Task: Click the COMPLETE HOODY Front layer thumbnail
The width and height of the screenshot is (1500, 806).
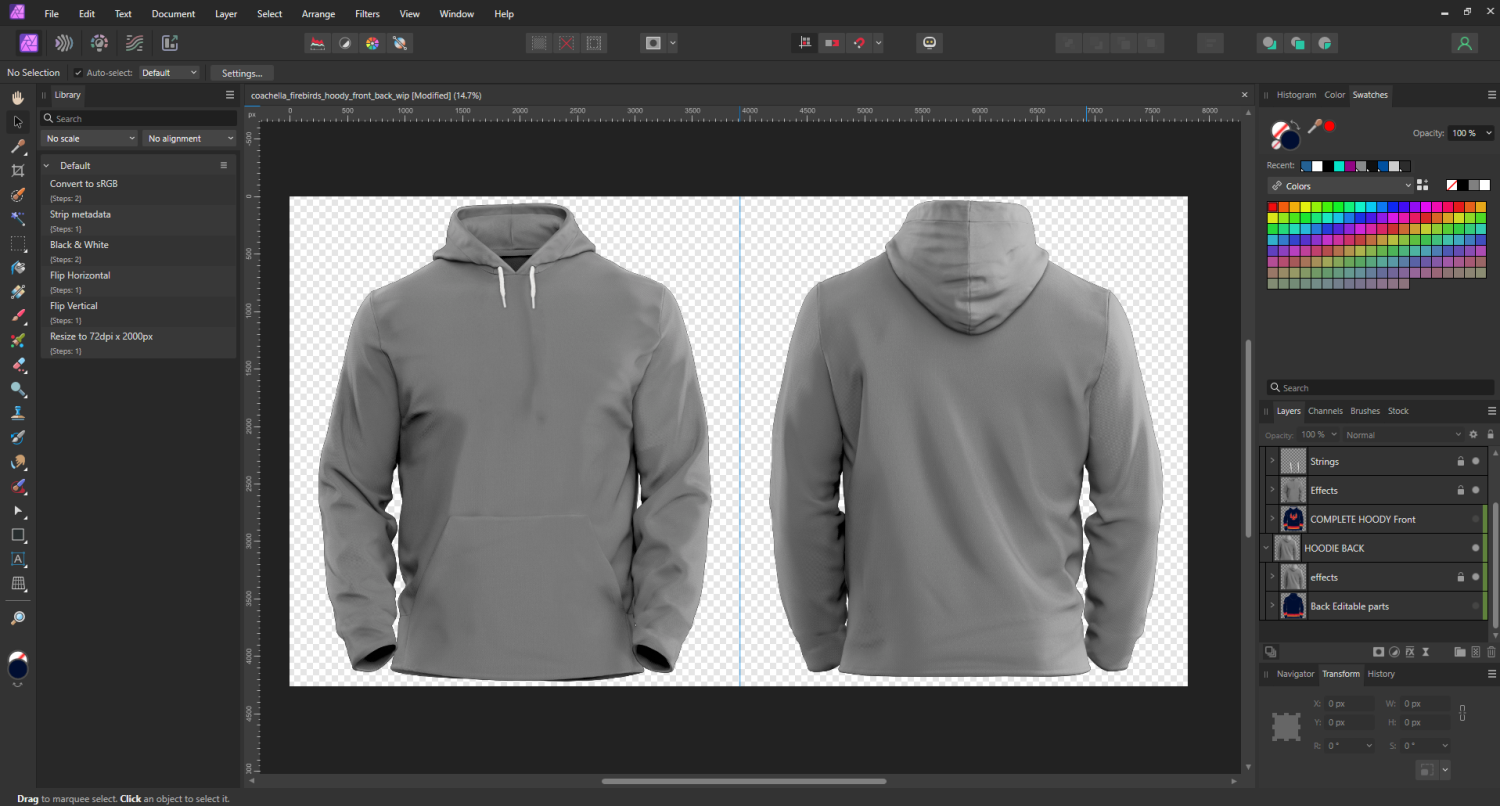Action: click(1293, 518)
